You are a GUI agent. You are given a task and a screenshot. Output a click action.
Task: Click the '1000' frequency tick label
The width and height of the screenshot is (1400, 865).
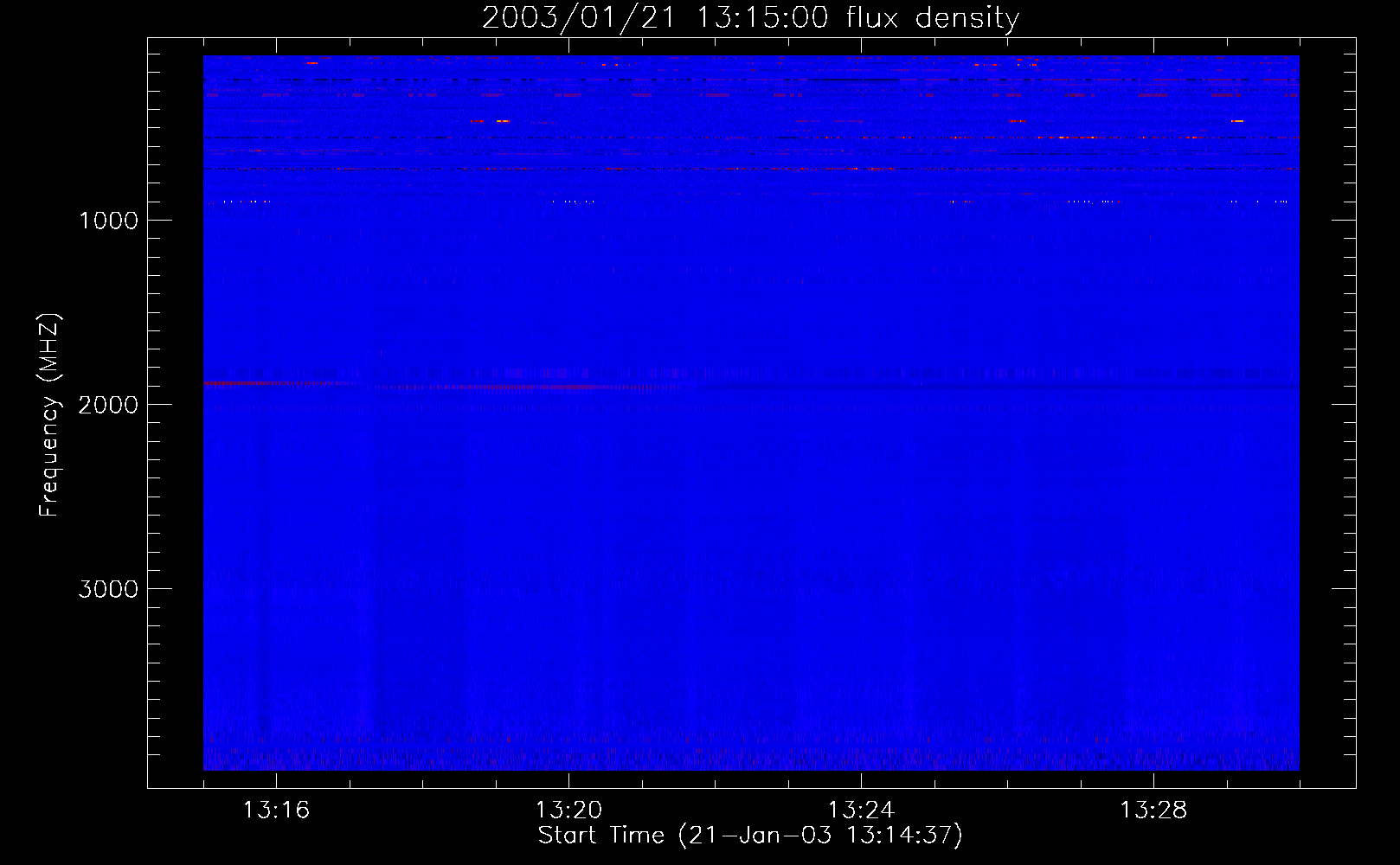[108, 221]
